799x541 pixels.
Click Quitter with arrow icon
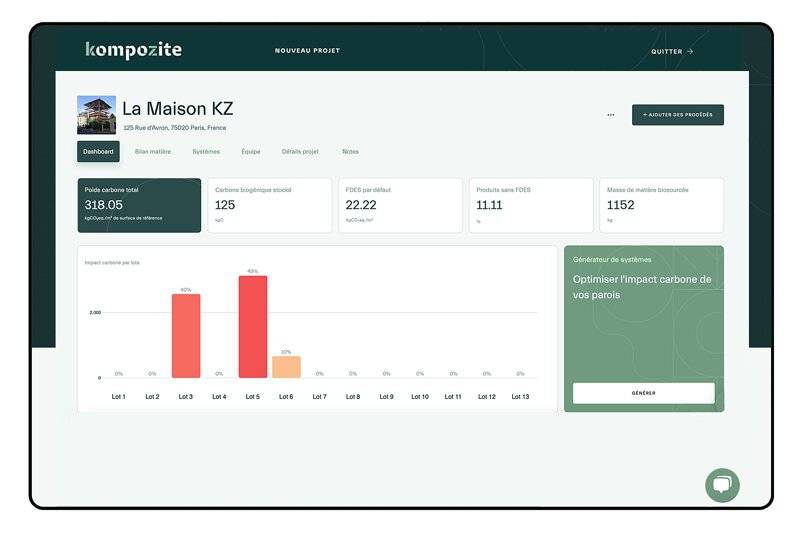coord(672,51)
